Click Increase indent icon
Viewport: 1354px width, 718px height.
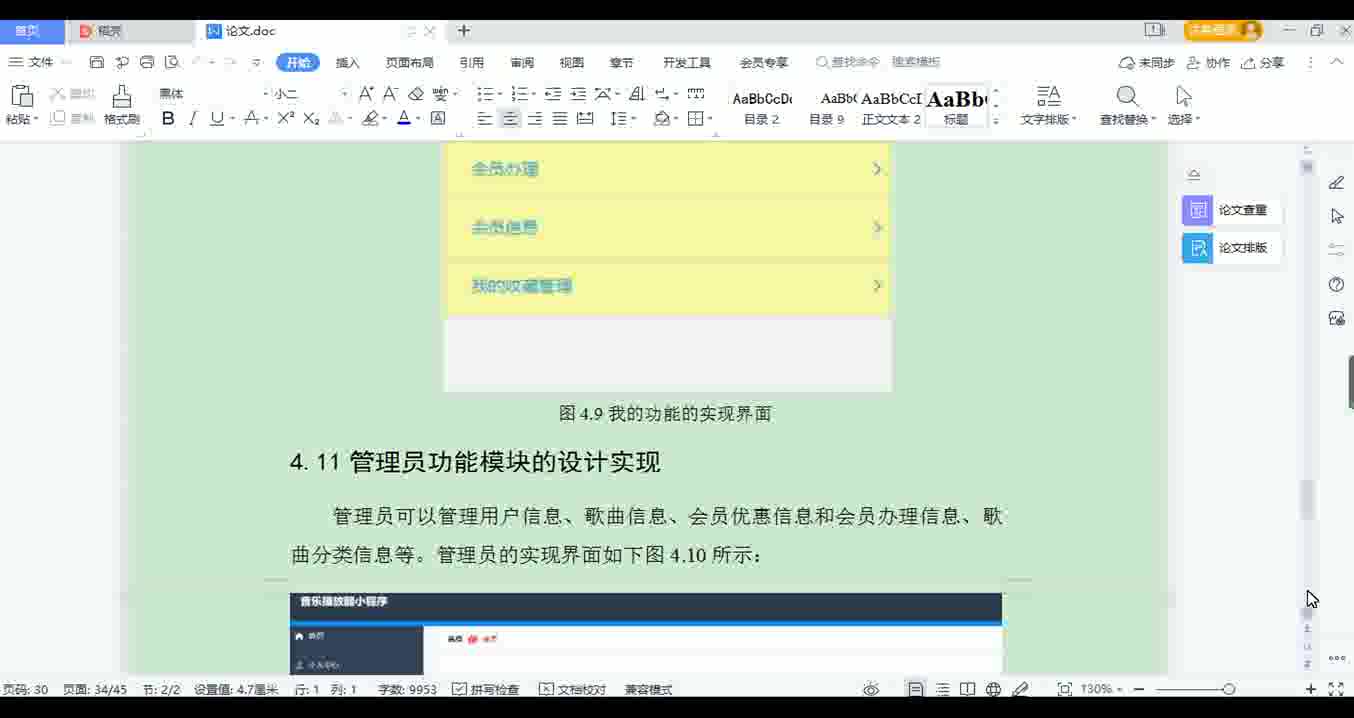point(578,94)
